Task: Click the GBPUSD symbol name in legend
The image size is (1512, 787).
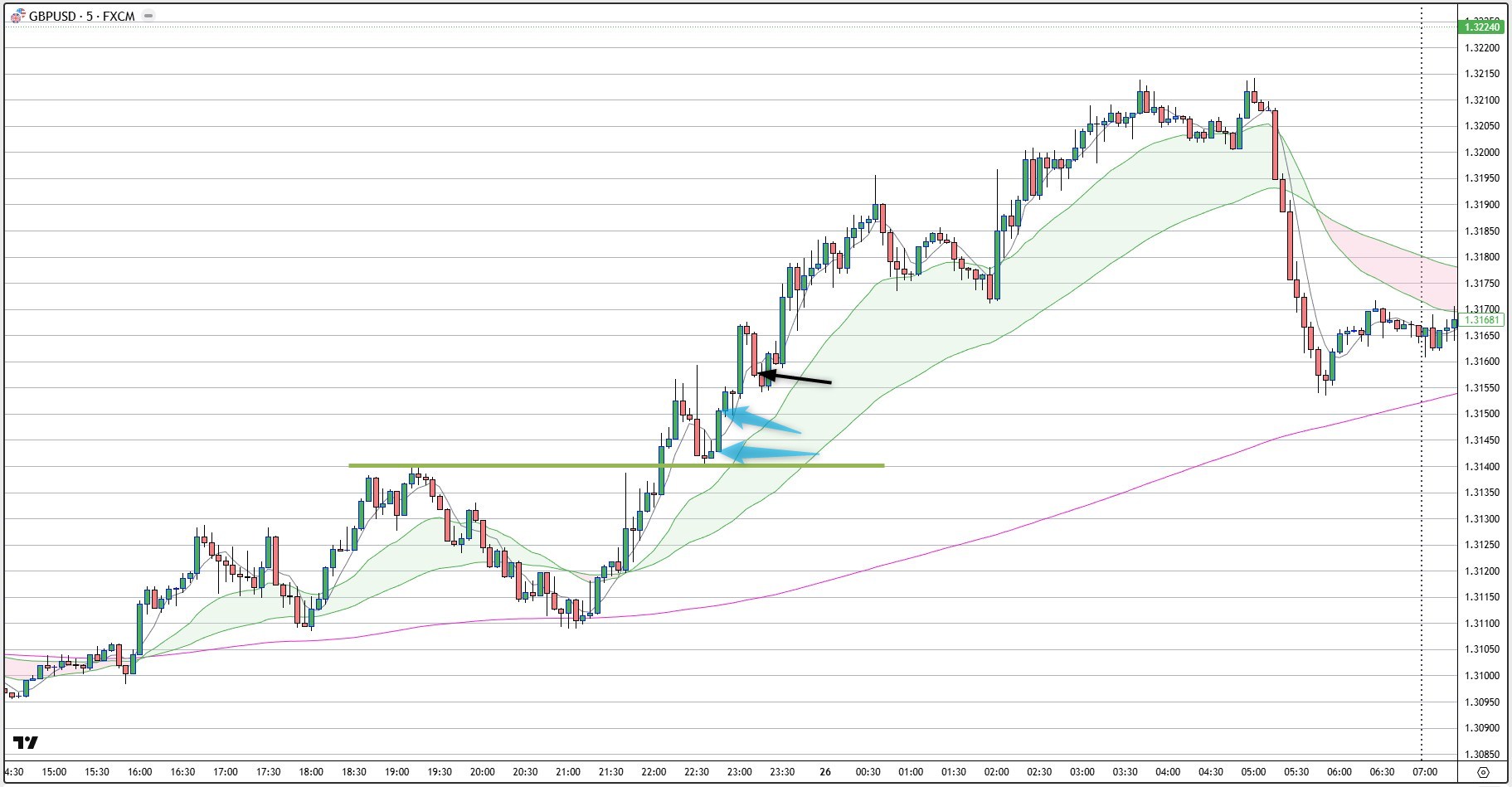Action: (51, 14)
